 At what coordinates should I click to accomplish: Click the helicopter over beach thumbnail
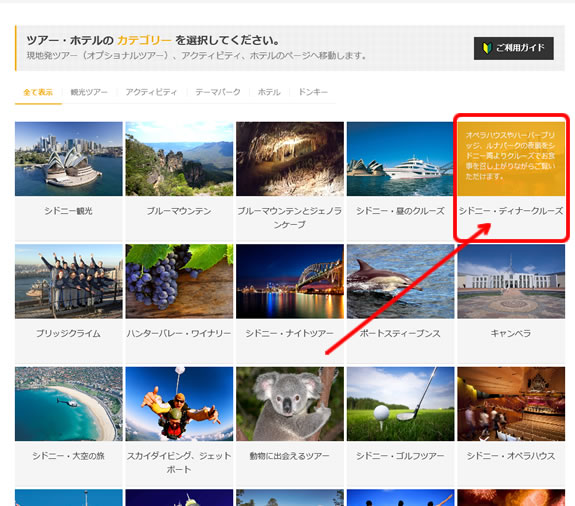click(x=69, y=404)
